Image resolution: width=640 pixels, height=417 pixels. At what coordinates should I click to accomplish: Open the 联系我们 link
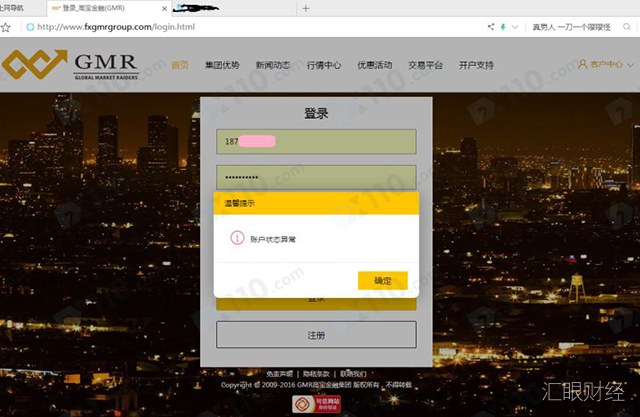[353, 374]
